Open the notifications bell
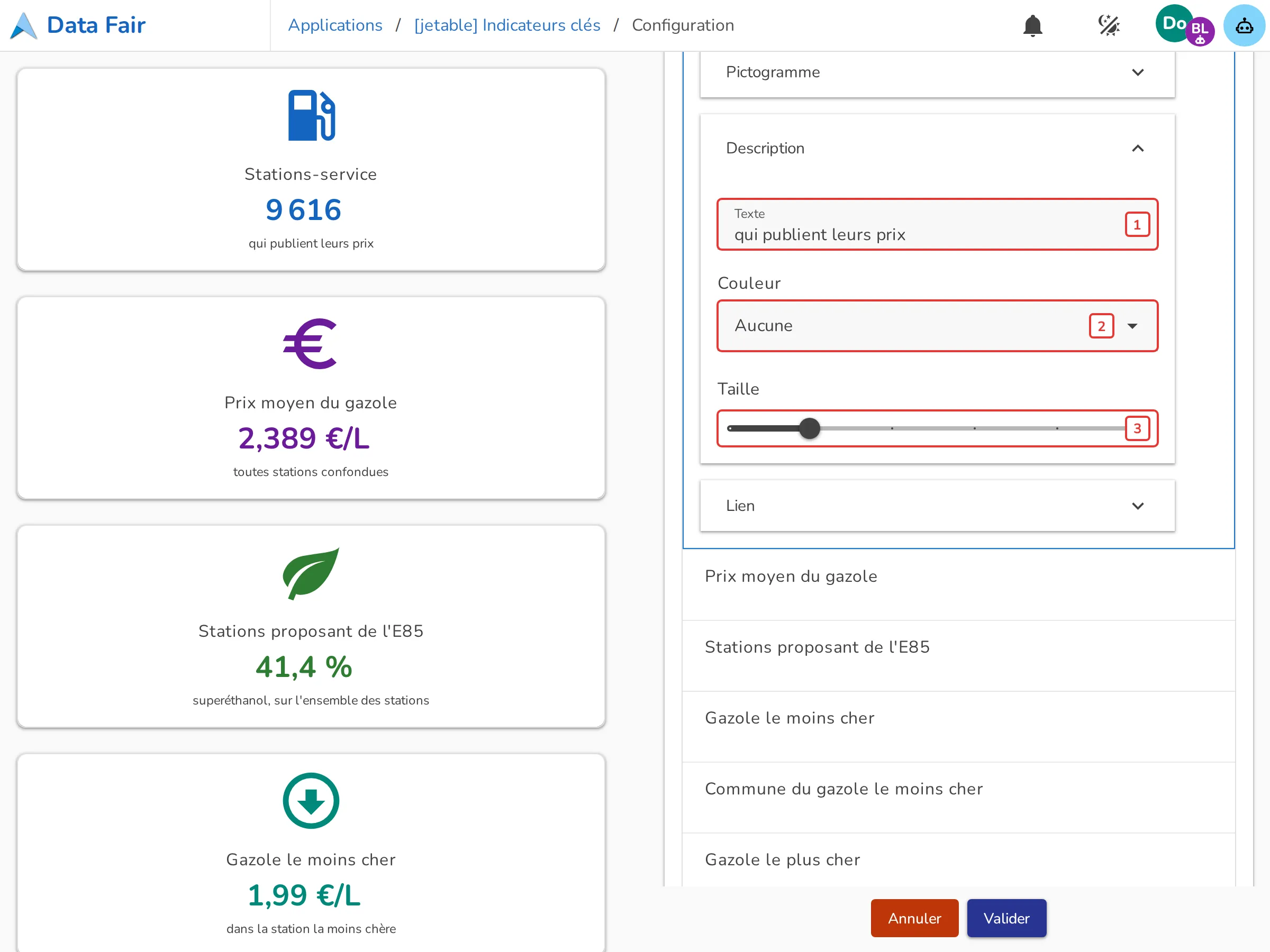The height and width of the screenshot is (952, 1270). coord(1032,25)
